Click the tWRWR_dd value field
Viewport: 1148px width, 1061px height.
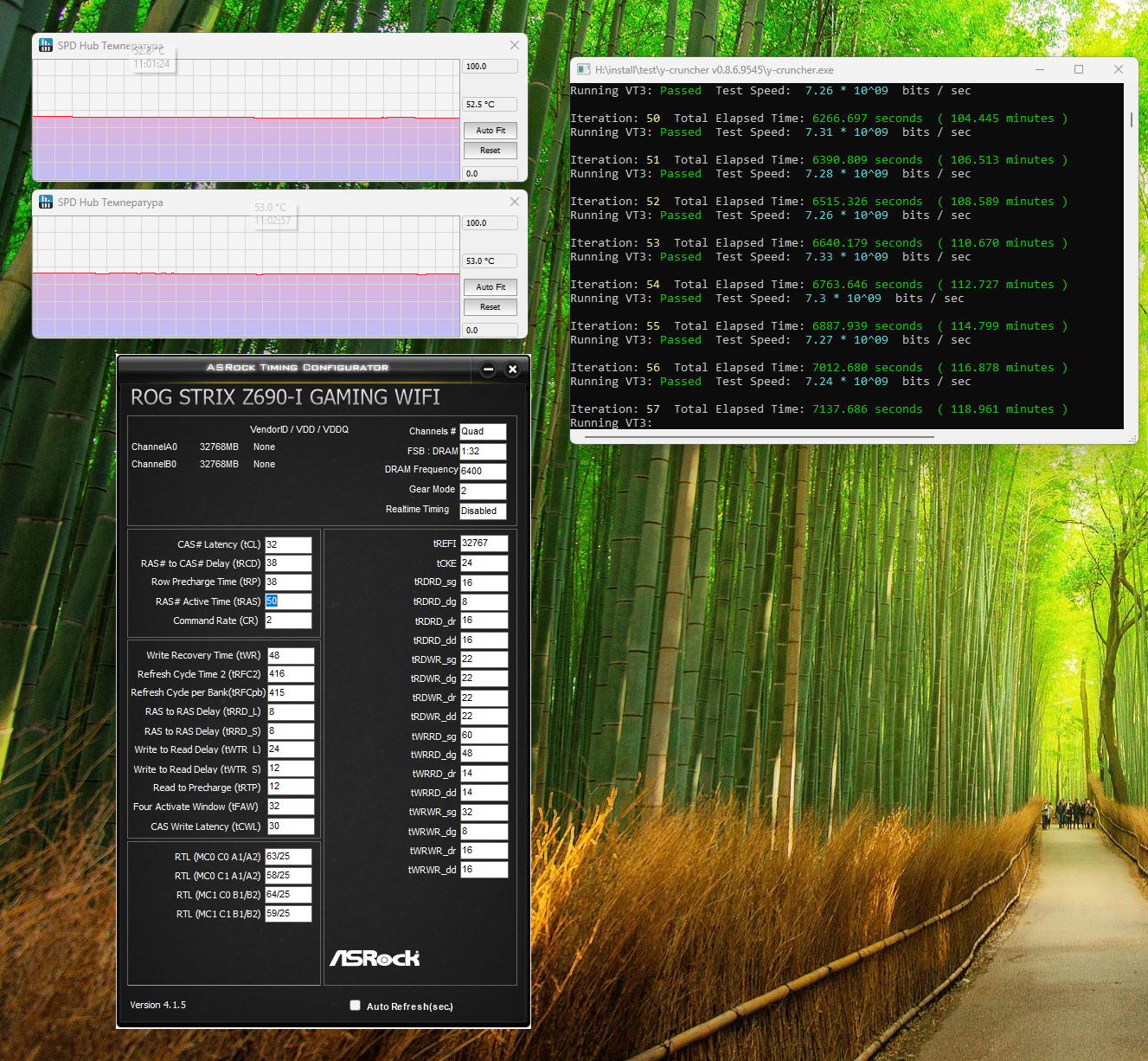pyautogui.click(x=484, y=870)
